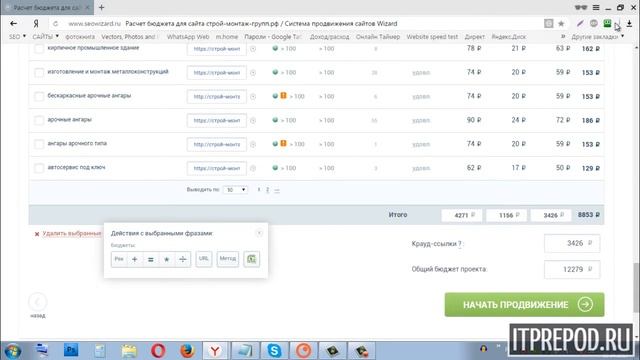This screenshot has height=360, width=640.
Task: Edit the Общий бюджет проекта field
Action: coord(572,269)
